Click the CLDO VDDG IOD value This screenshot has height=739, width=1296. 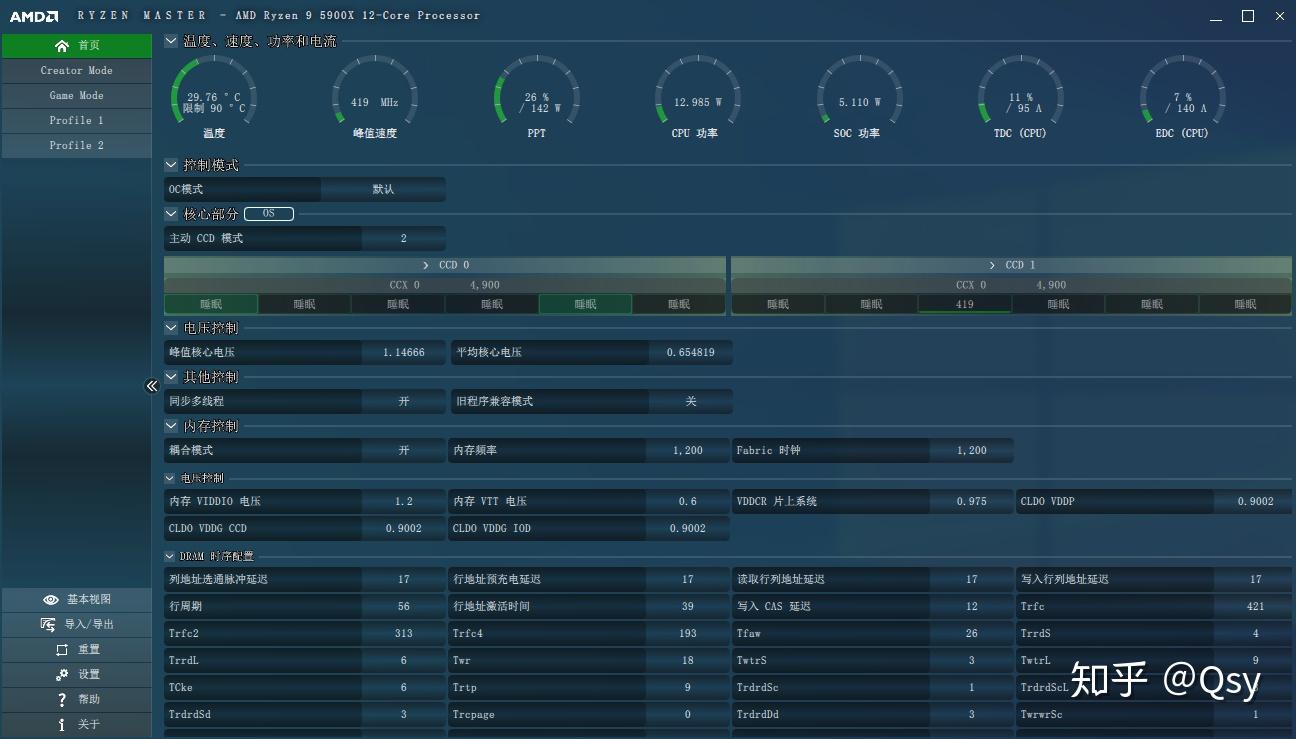point(688,529)
